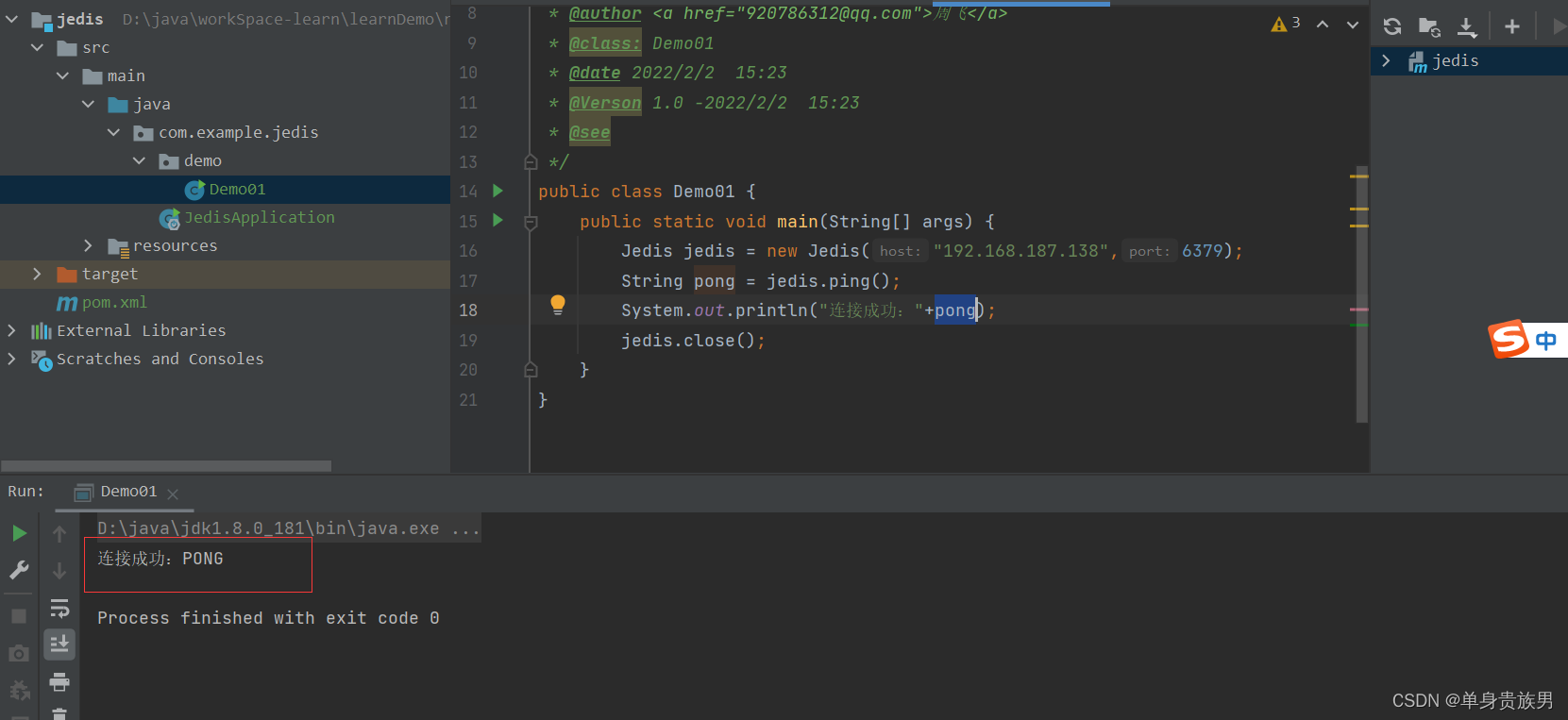Select Scratches and Consoles label
The height and width of the screenshot is (720, 1568).
[160, 359]
